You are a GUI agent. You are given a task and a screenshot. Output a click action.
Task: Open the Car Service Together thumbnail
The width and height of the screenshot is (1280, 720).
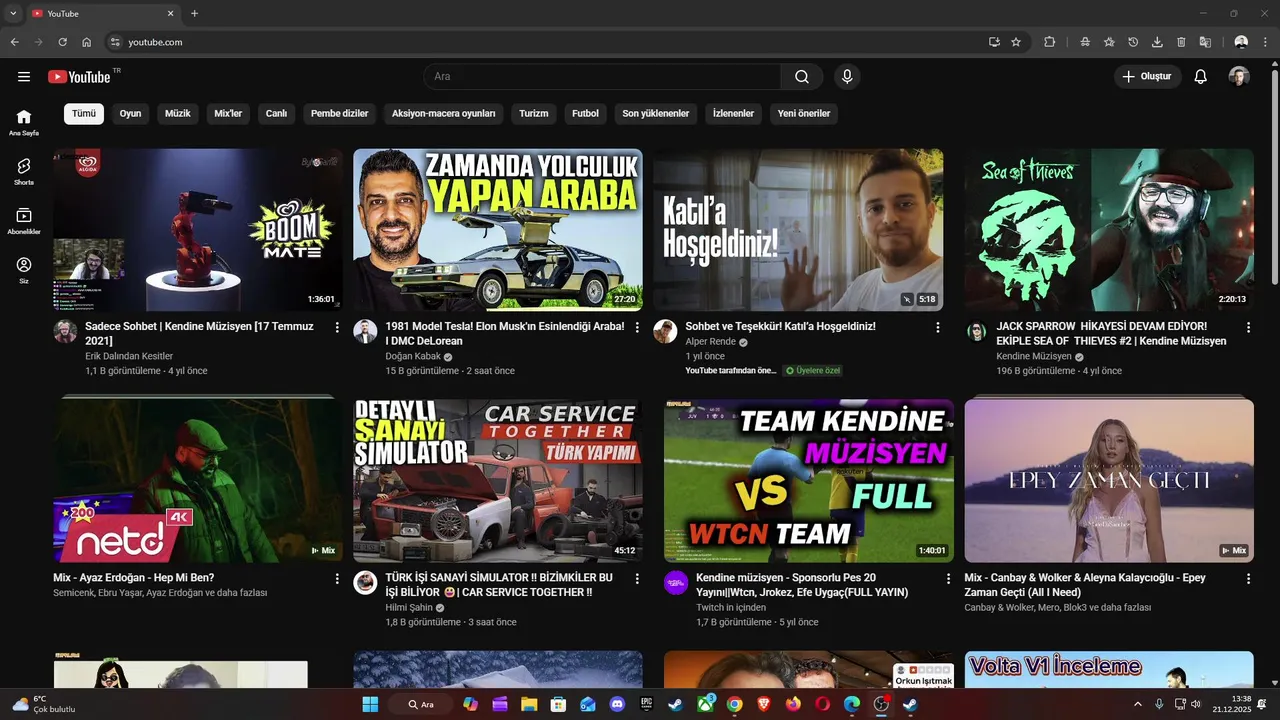click(x=498, y=480)
